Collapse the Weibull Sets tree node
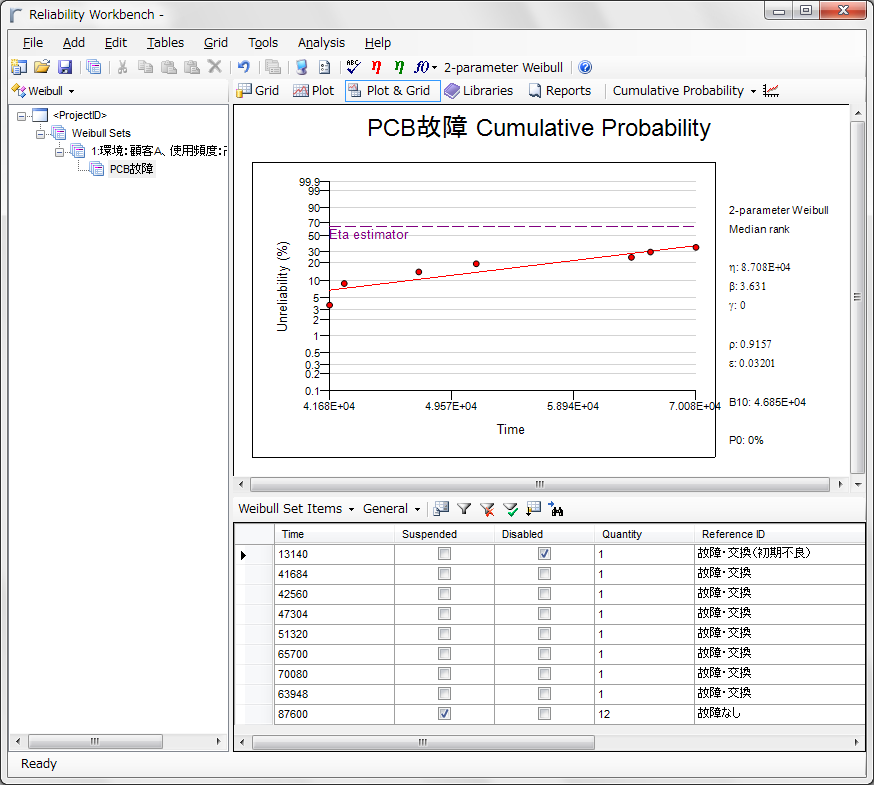874x785 pixels. 40,134
